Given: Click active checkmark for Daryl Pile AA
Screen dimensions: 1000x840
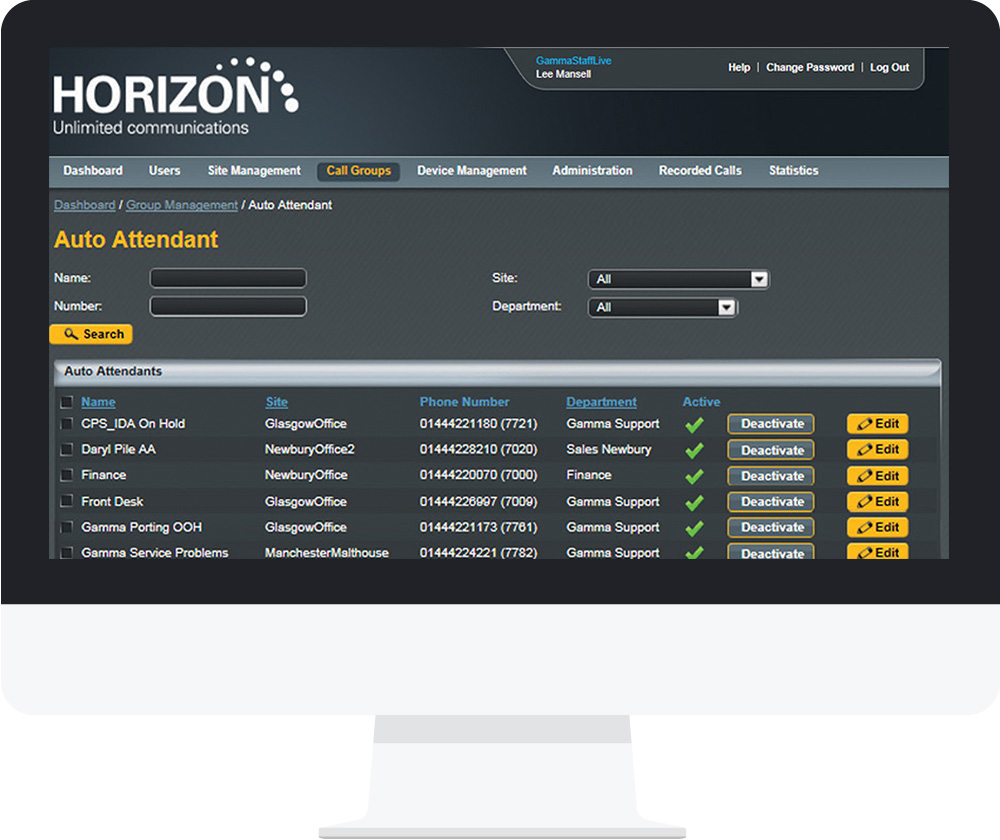Looking at the screenshot, I should pyautogui.click(x=694, y=450).
